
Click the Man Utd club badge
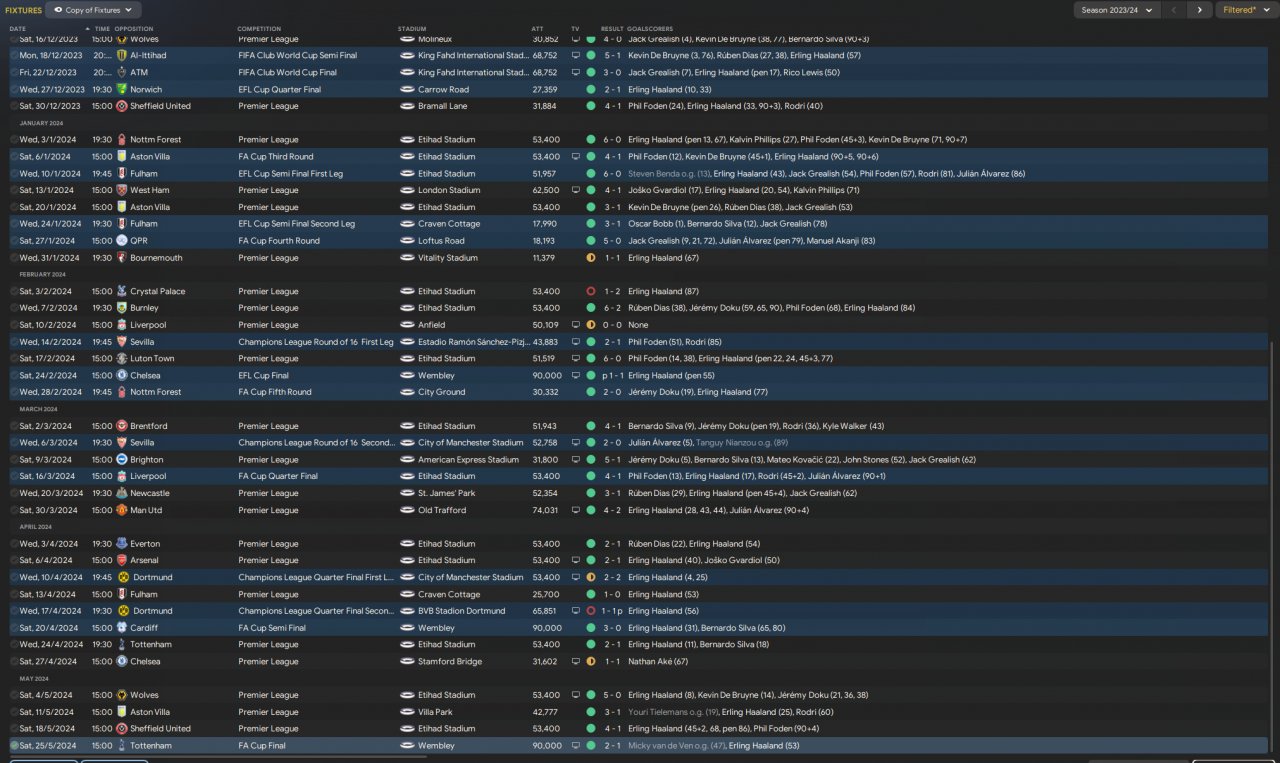click(x=121, y=510)
